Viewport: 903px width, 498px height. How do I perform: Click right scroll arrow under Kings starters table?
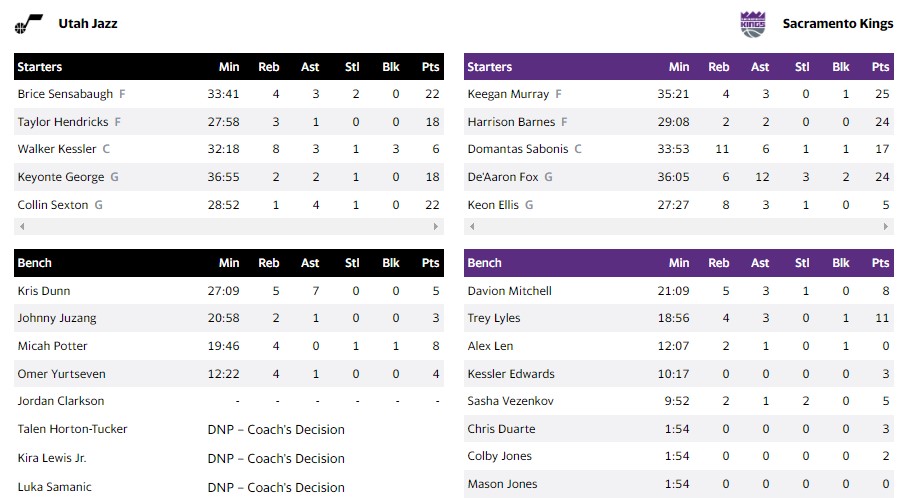(x=886, y=227)
